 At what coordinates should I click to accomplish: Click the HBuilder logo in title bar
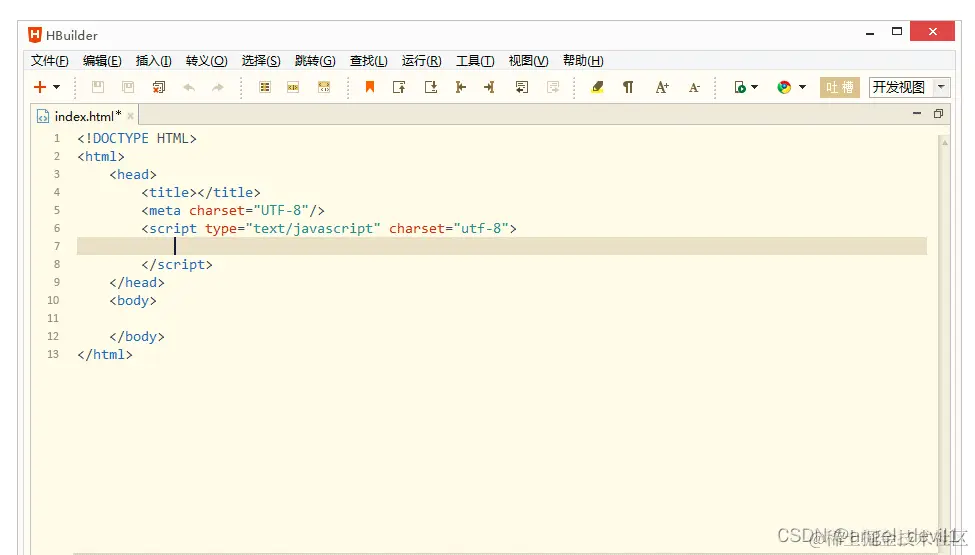(x=35, y=35)
